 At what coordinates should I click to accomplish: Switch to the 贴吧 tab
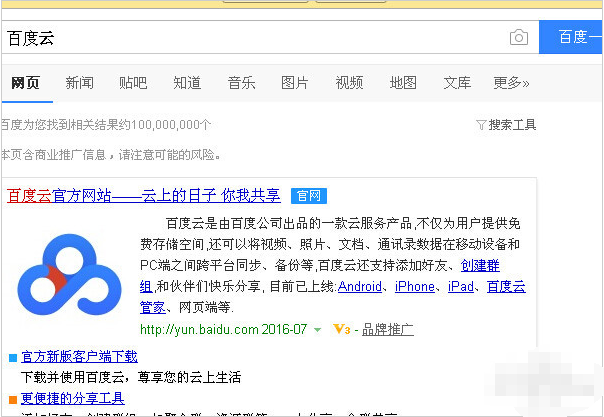tap(133, 82)
